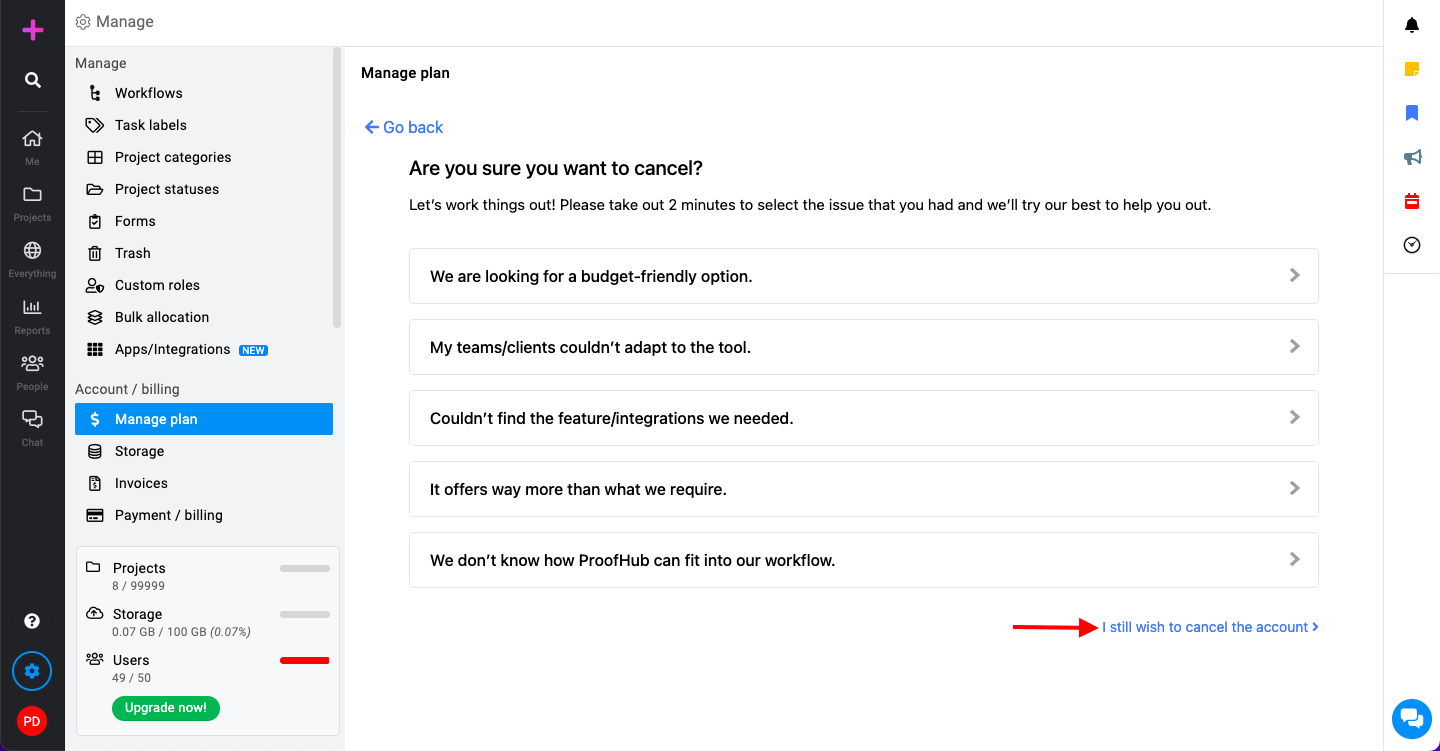Open announcements megaphone icon
This screenshot has height=751, width=1440.
point(1412,157)
